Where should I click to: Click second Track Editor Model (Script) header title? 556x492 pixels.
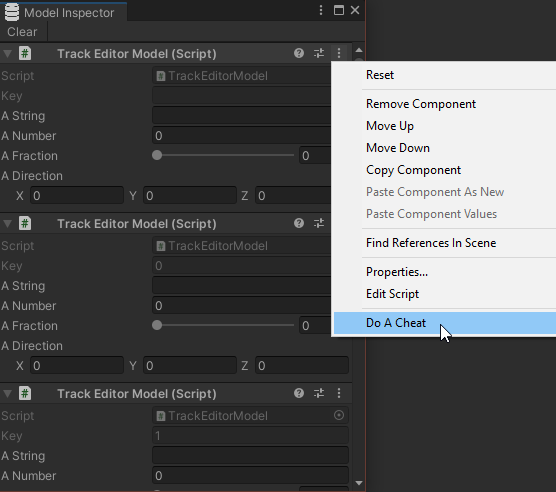click(x=137, y=224)
